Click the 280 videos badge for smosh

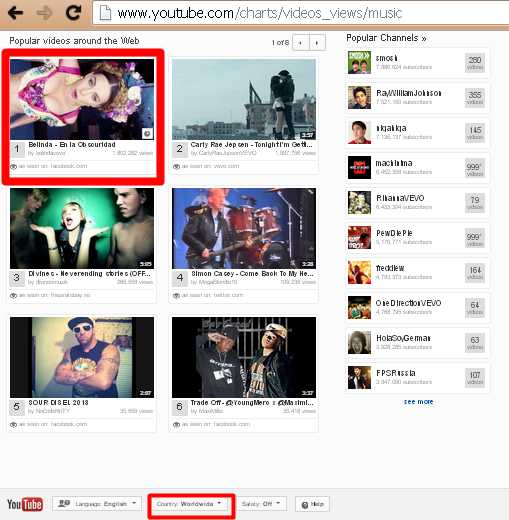click(x=475, y=62)
